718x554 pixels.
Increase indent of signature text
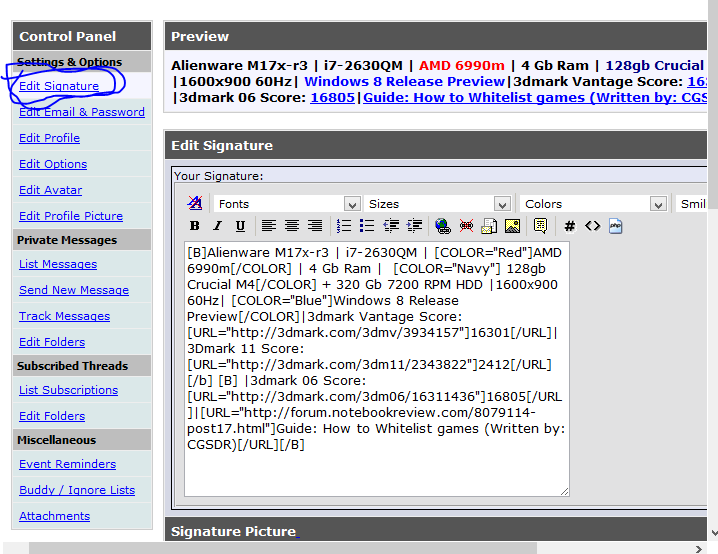click(414, 226)
